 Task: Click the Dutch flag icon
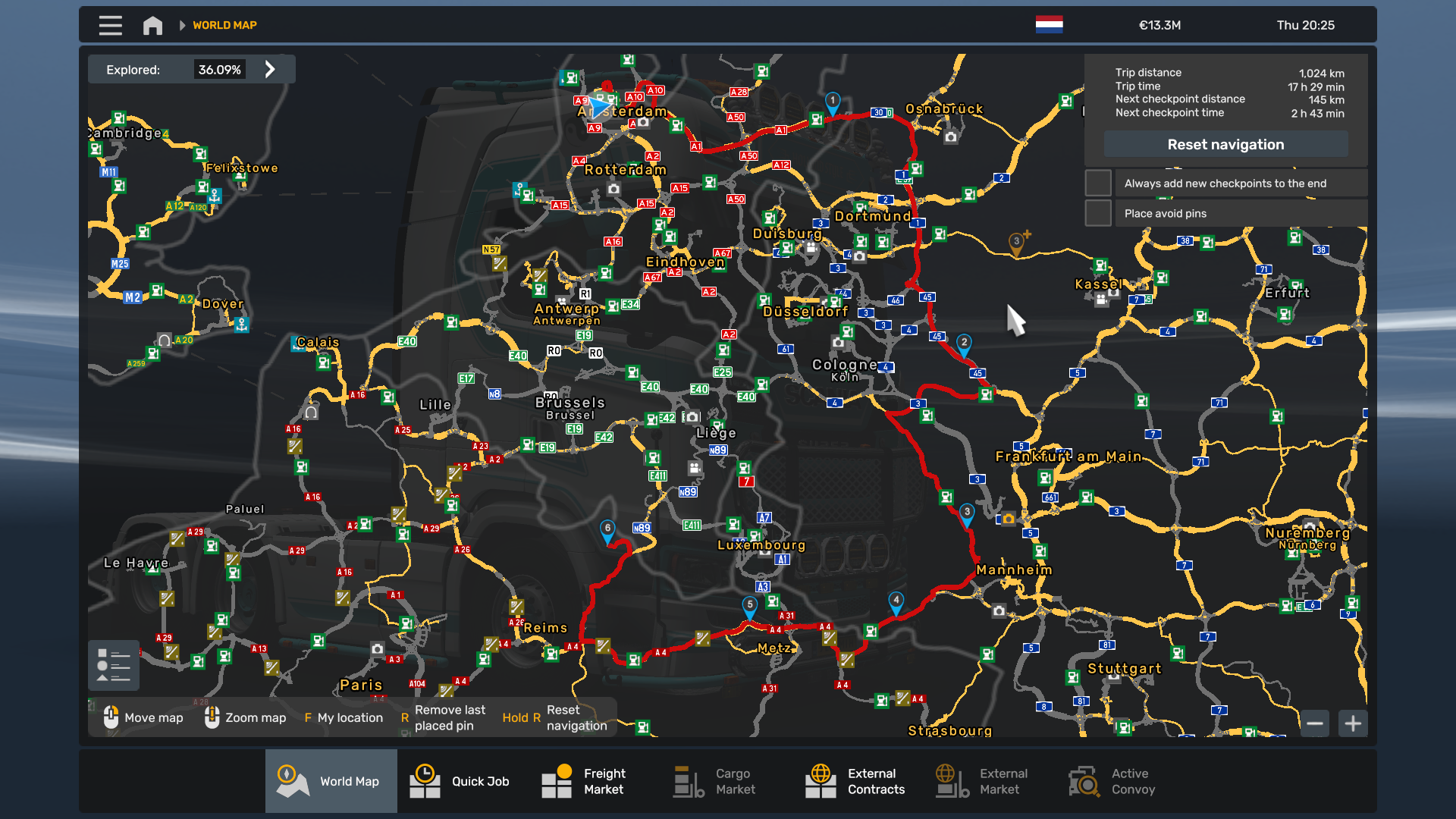[1049, 24]
